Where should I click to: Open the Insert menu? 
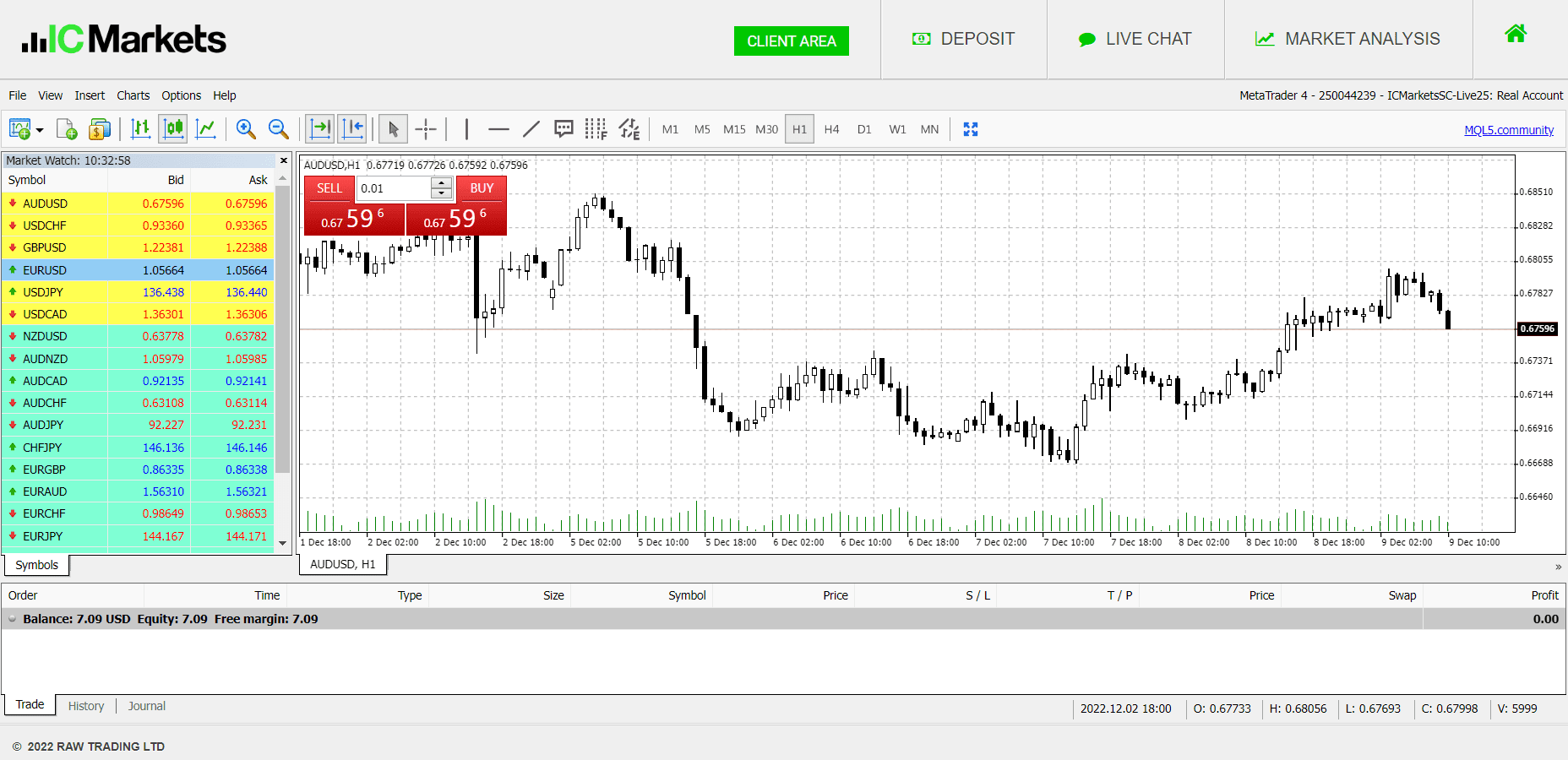(x=90, y=95)
